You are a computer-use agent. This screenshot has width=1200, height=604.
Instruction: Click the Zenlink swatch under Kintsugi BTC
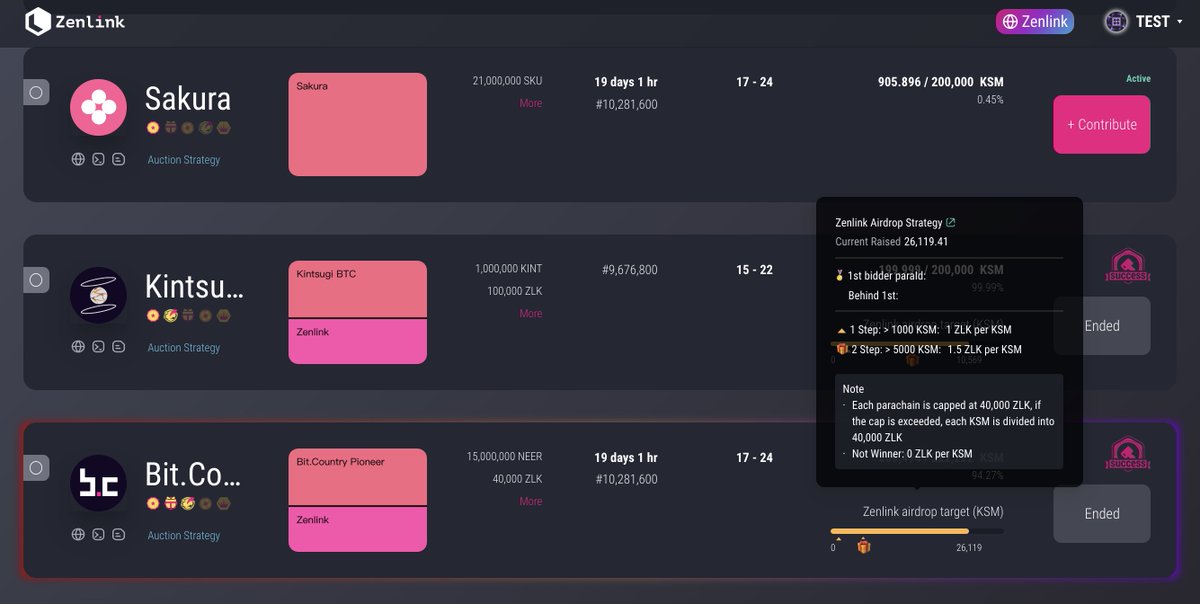tap(358, 341)
